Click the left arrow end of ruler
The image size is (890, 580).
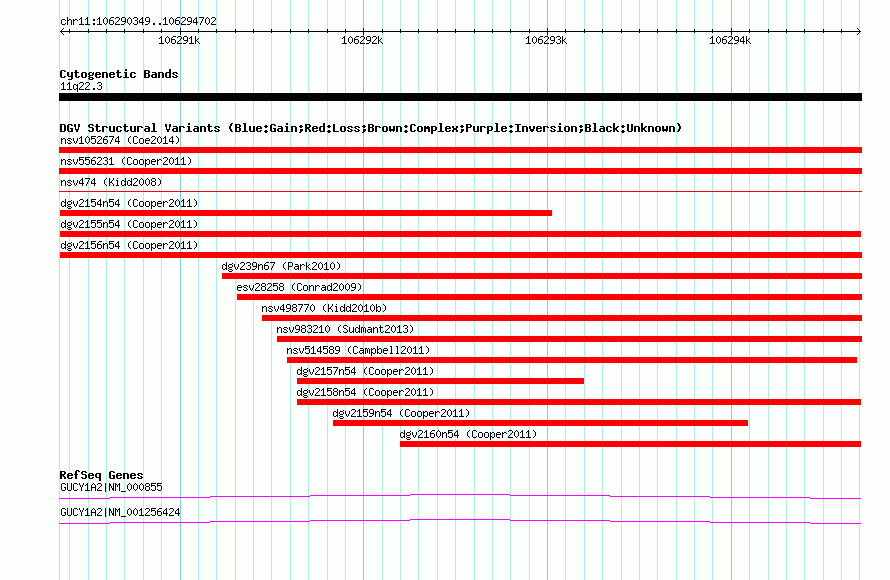click(62, 31)
